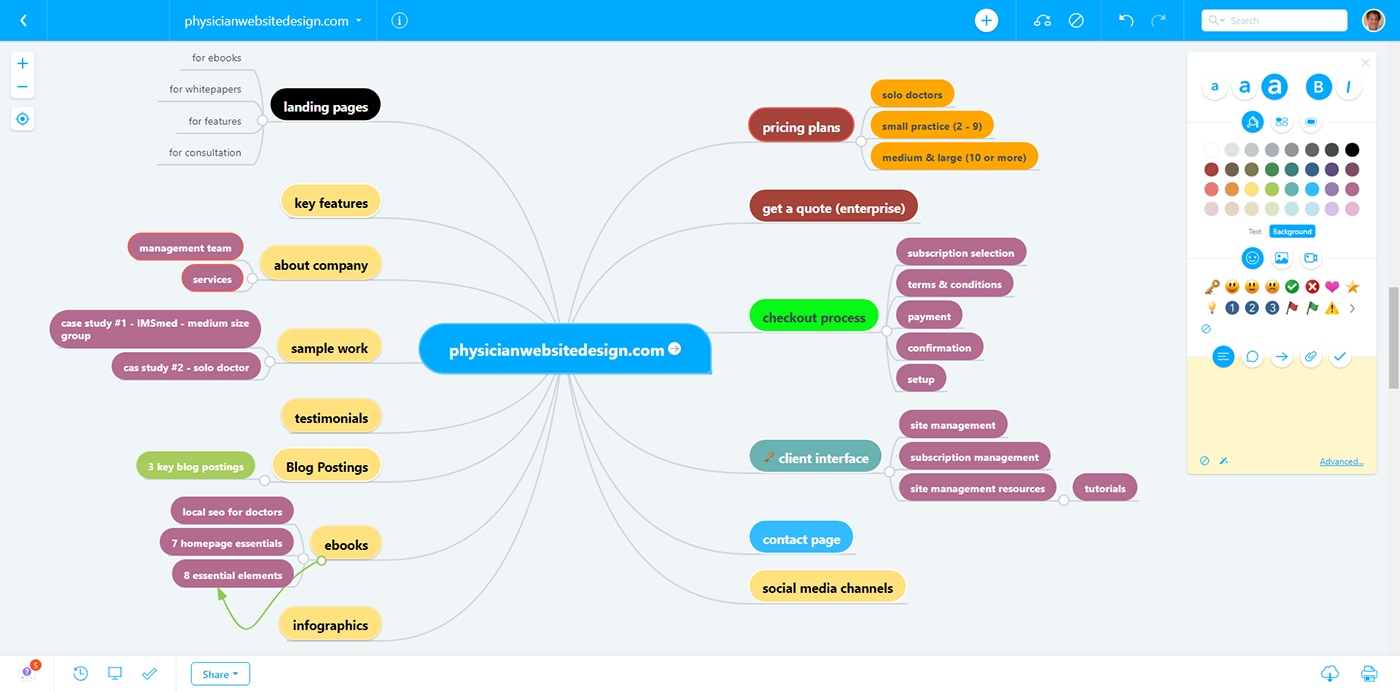Add the green check mark icon to topic

(x=1292, y=287)
